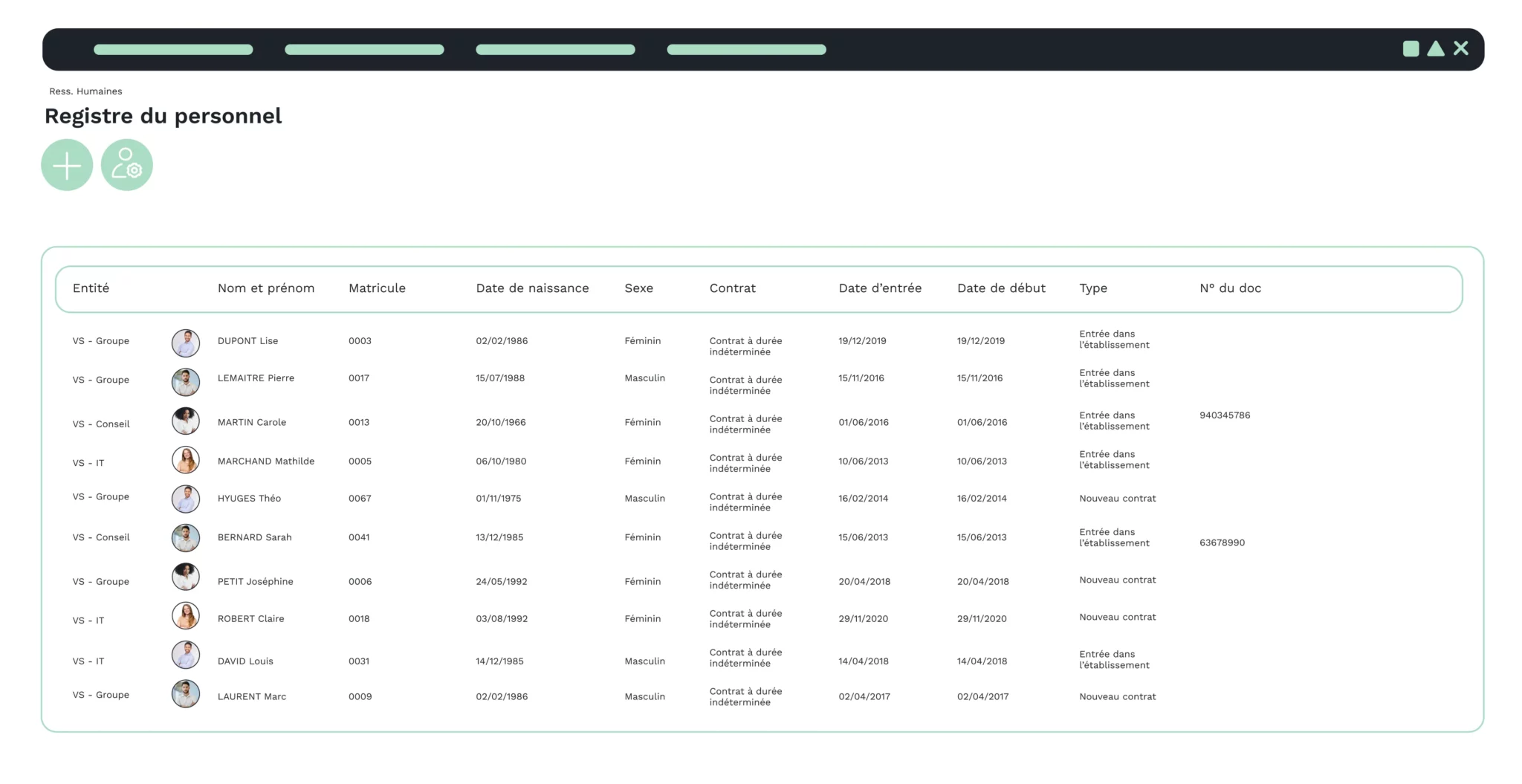
Task: Select the name PETIT Joséphine
Action: [255, 582]
